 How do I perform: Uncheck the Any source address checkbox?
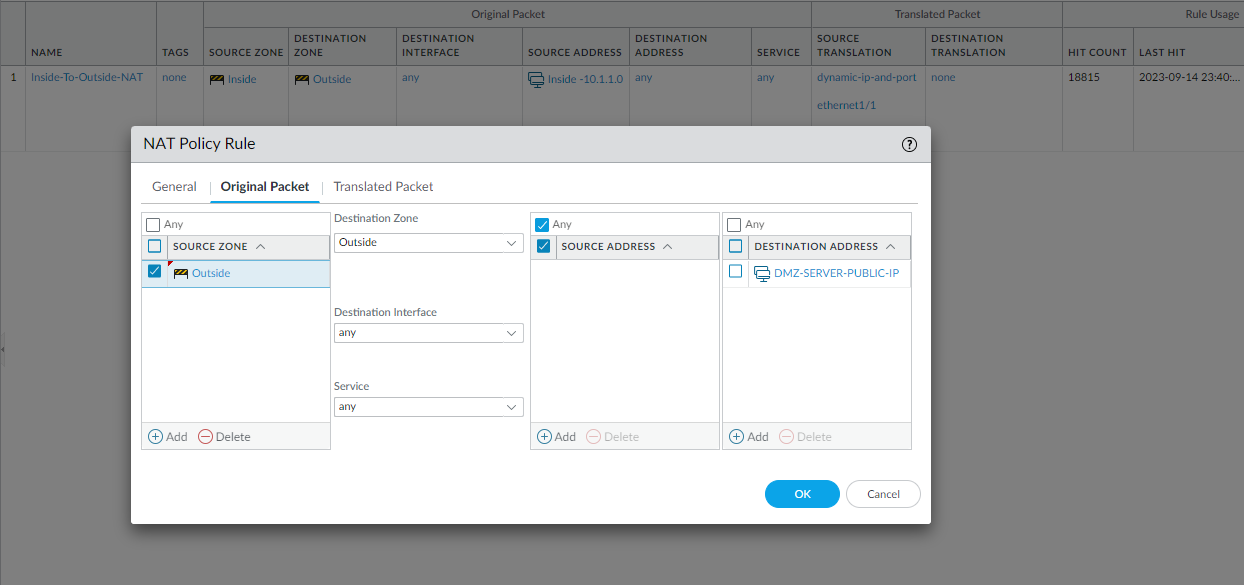[x=542, y=225]
